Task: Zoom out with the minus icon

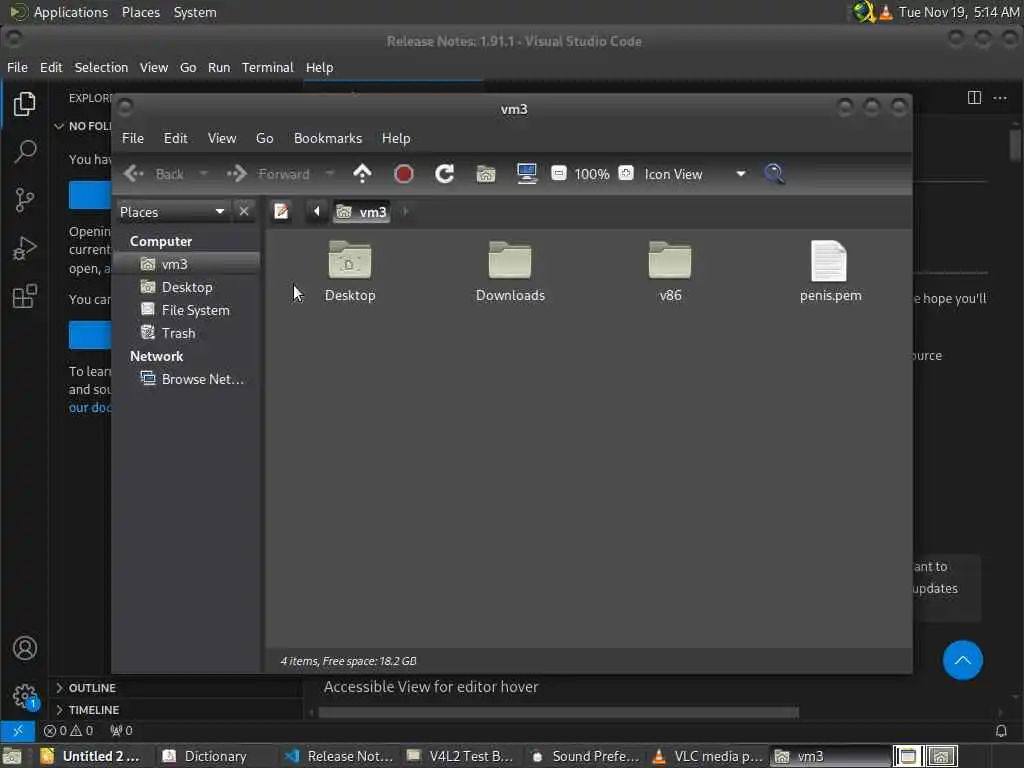Action: click(558, 173)
